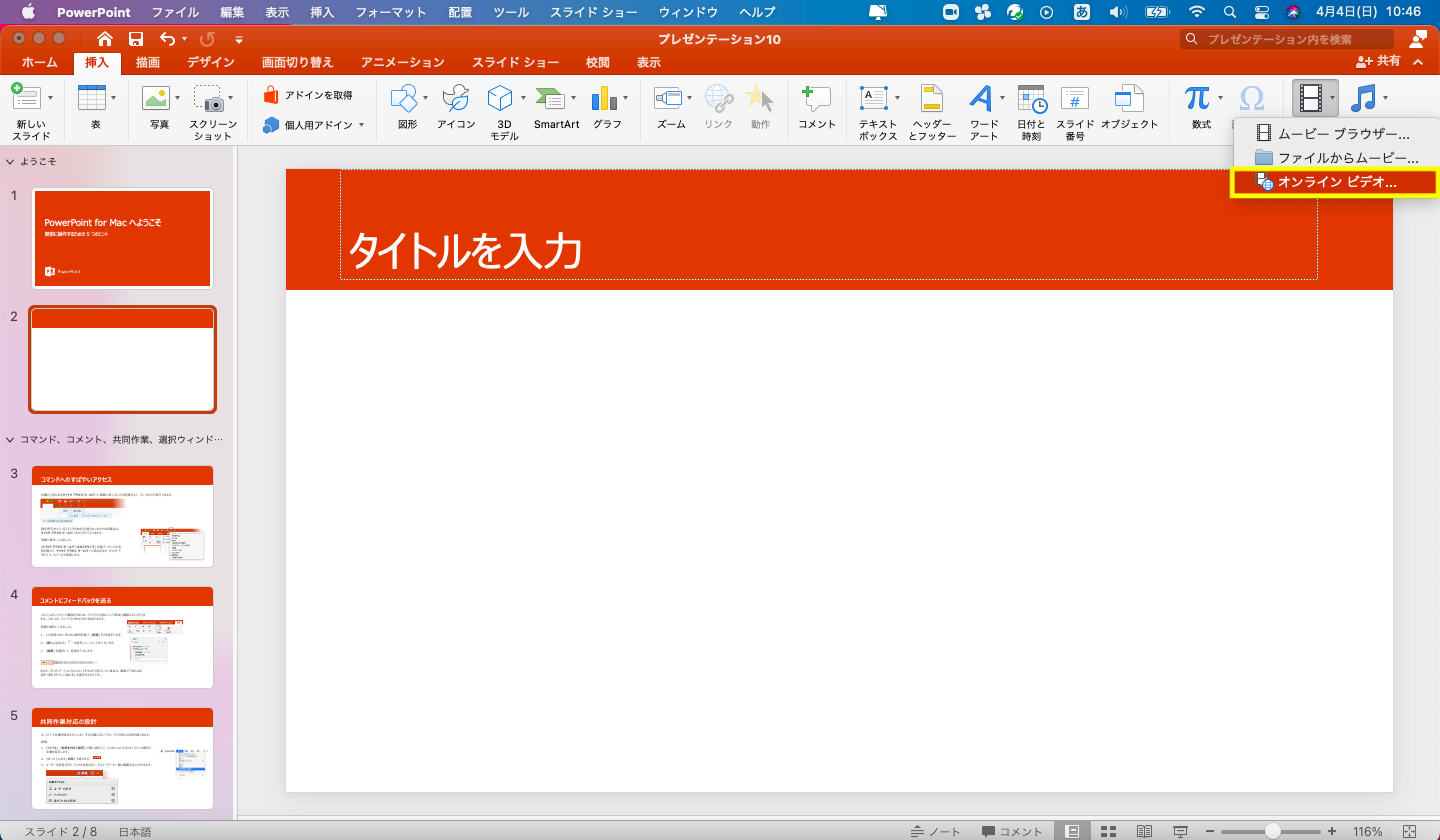Click アドインを取得 store button
Screen dimensions: 1440x840
308,95
